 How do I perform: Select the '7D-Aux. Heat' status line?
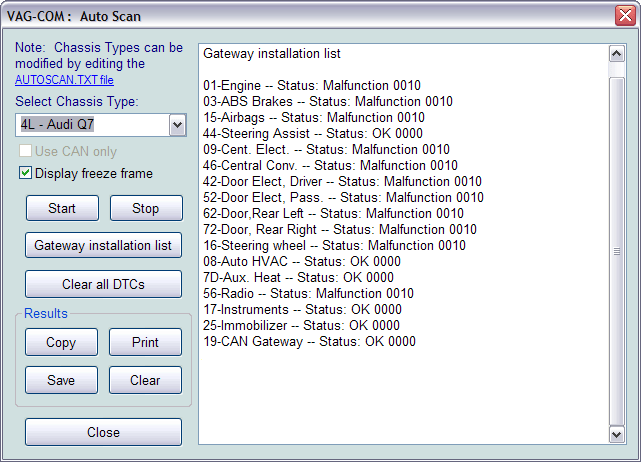pyautogui.click(x=298, y=277)
